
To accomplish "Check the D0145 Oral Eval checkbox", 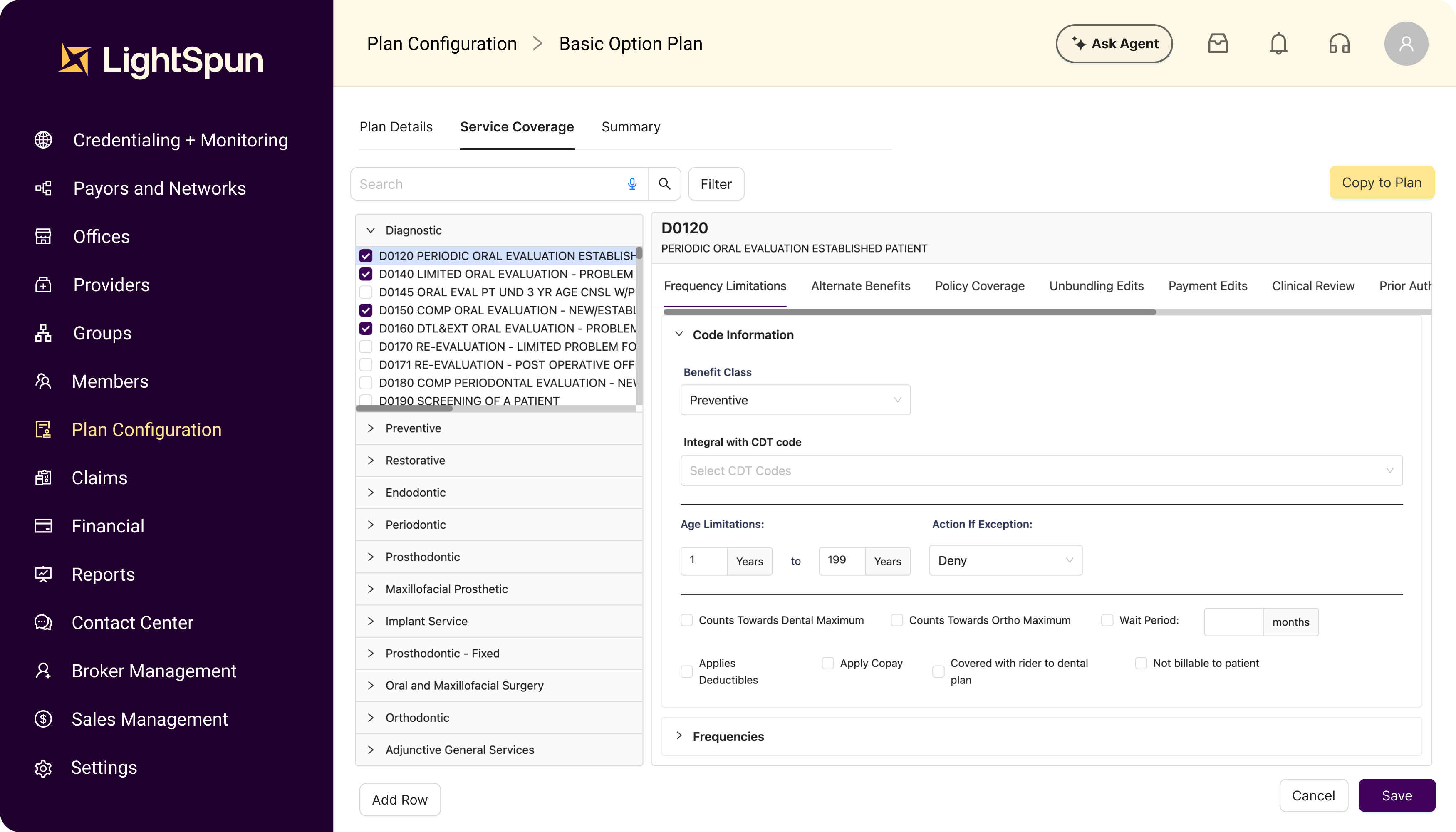I will tap(366, 292).
